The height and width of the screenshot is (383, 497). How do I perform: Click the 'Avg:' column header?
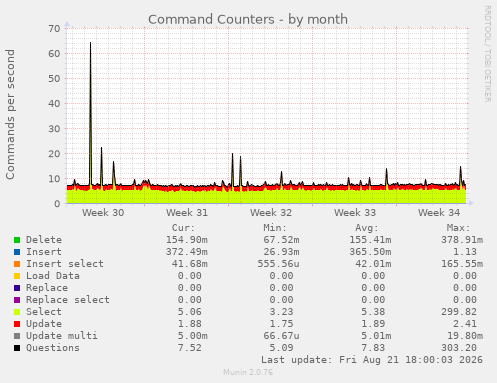click(x=367, y=228)
